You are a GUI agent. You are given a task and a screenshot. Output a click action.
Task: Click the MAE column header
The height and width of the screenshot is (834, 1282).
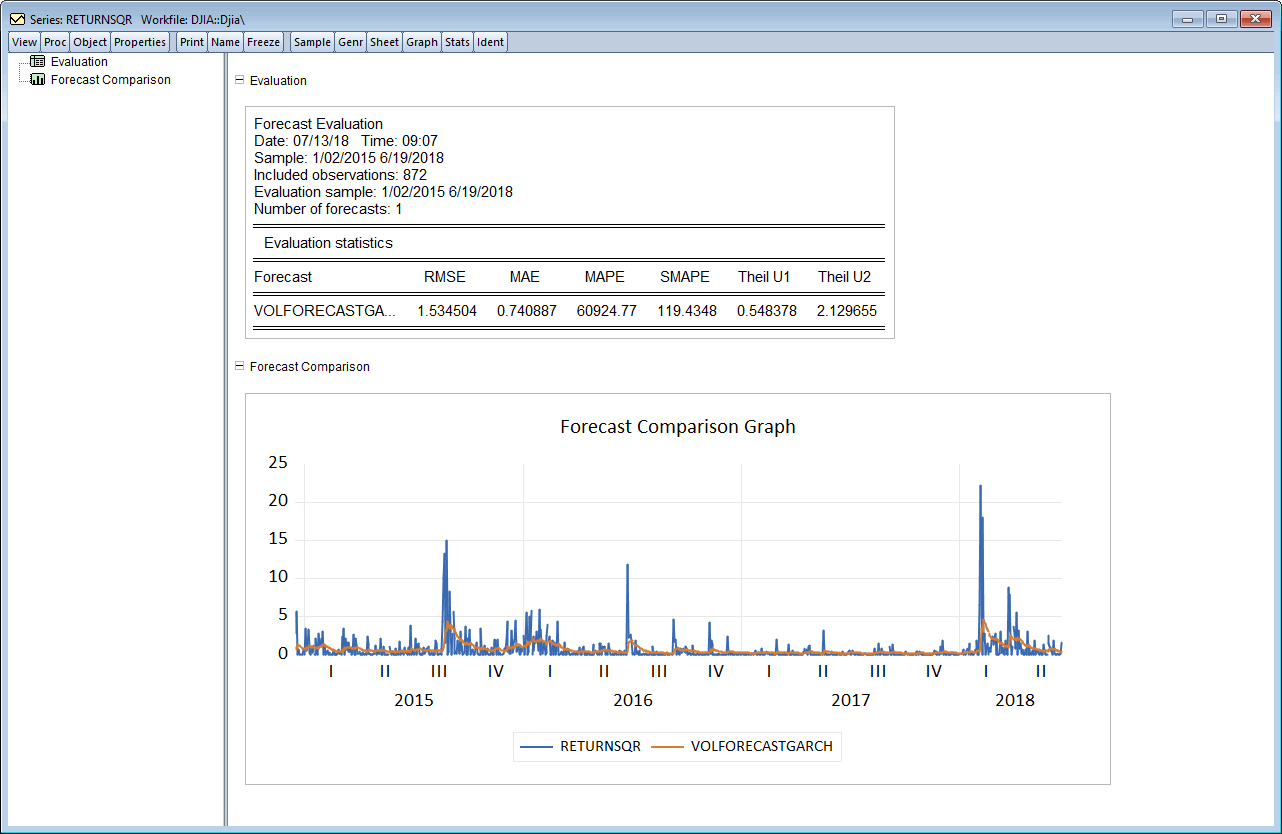[x=524, y=277]
